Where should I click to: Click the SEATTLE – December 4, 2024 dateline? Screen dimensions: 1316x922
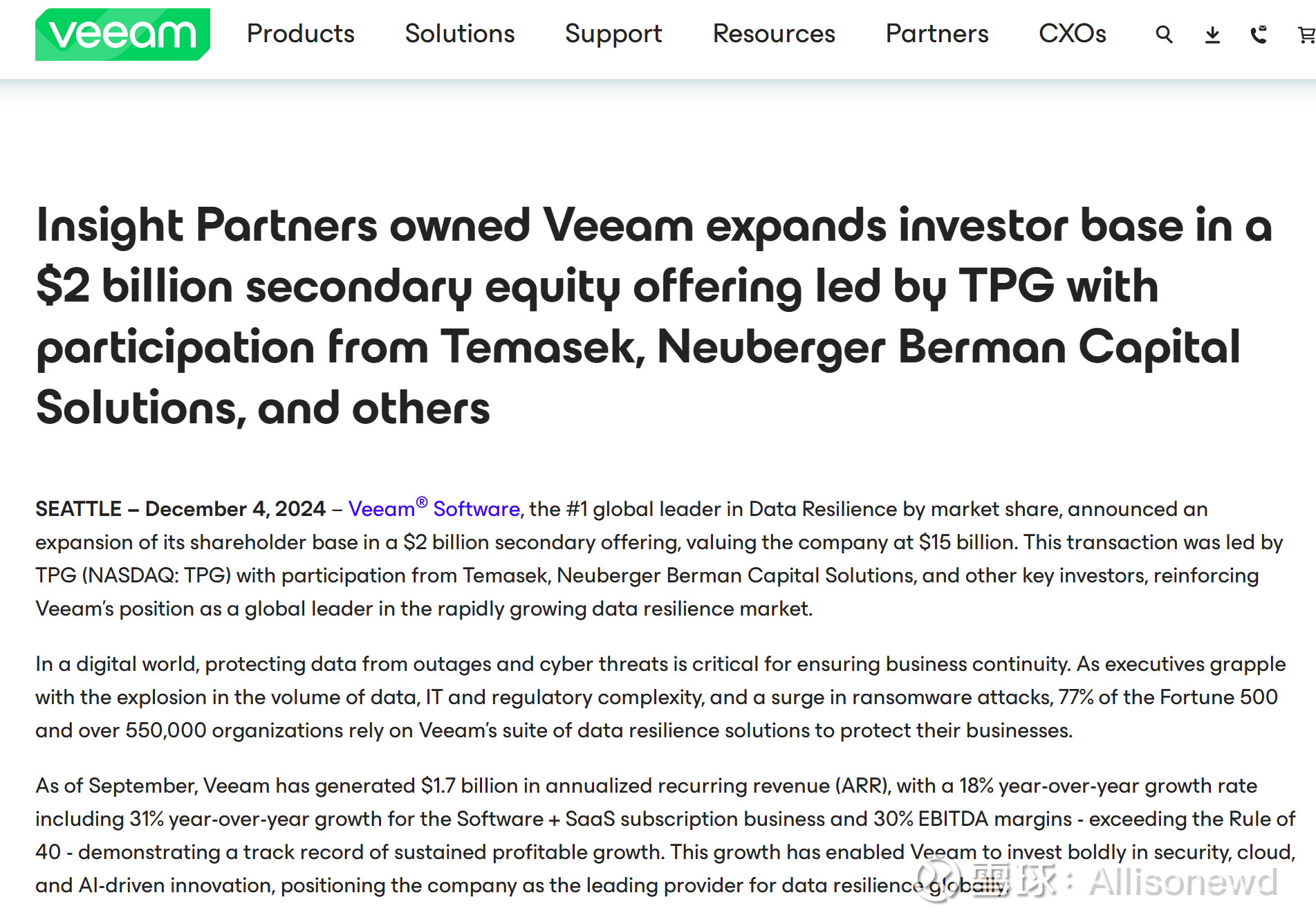point(180,509)
